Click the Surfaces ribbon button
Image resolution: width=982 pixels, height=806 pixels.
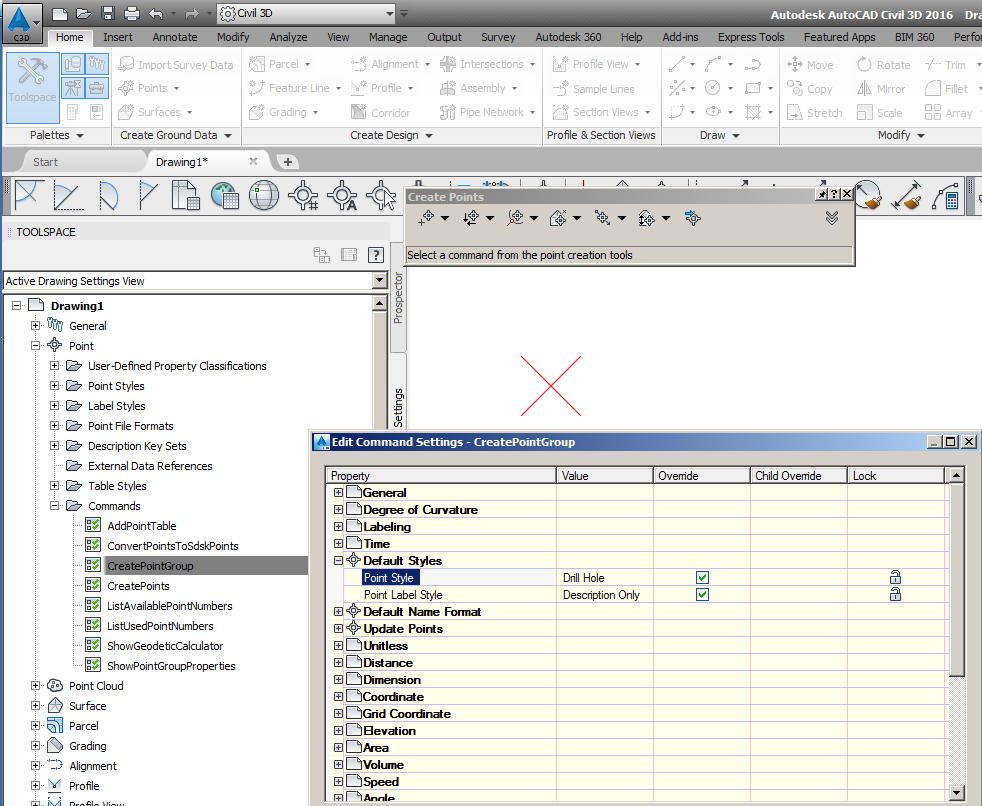[x=155, y=112]
